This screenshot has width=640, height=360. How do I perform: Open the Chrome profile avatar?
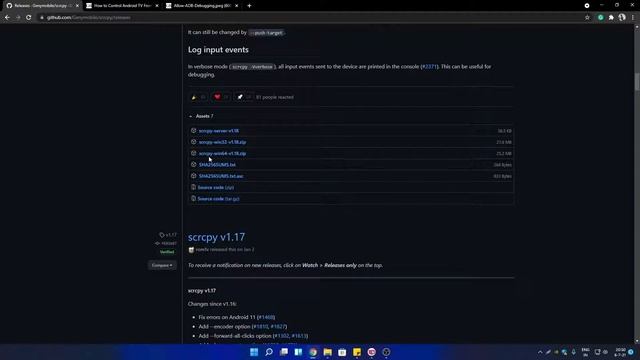pos(622,17)
